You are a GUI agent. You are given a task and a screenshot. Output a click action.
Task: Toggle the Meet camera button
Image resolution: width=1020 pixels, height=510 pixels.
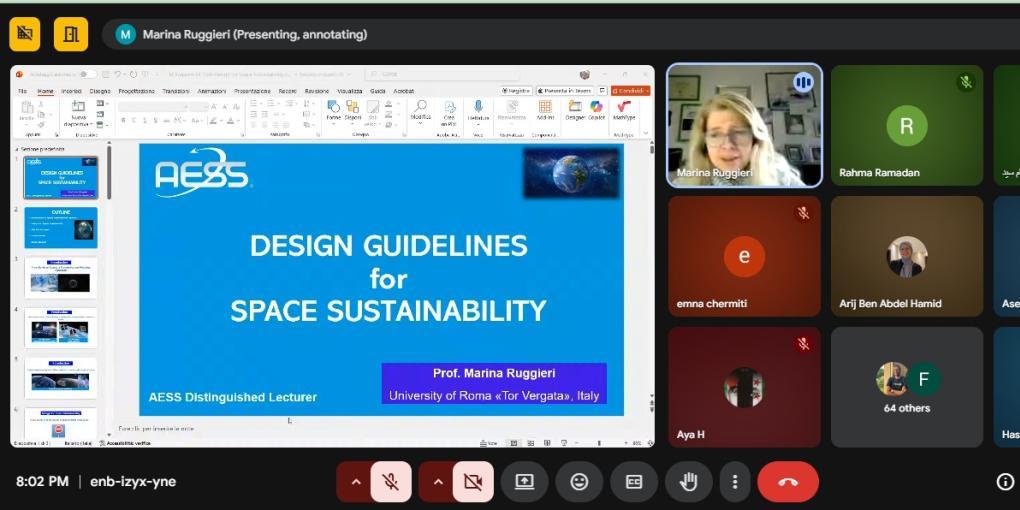tap(473, 481)
